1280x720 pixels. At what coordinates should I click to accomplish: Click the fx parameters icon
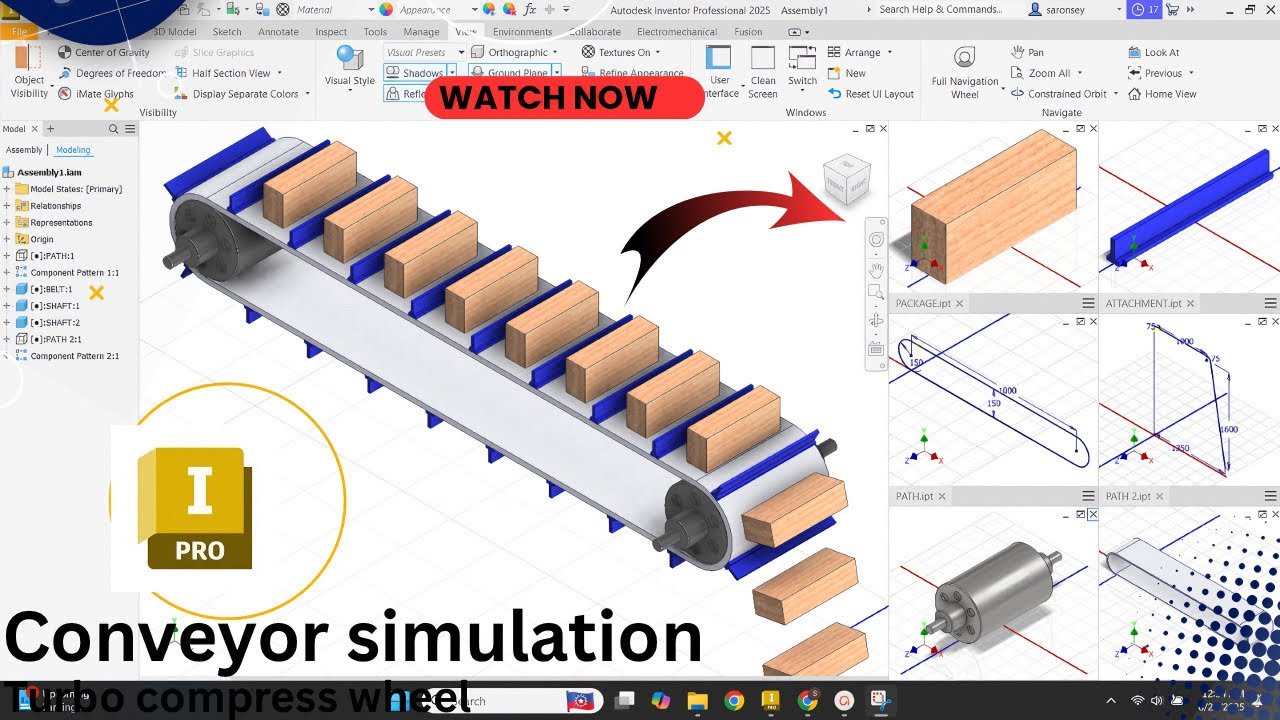pos(530,9)
